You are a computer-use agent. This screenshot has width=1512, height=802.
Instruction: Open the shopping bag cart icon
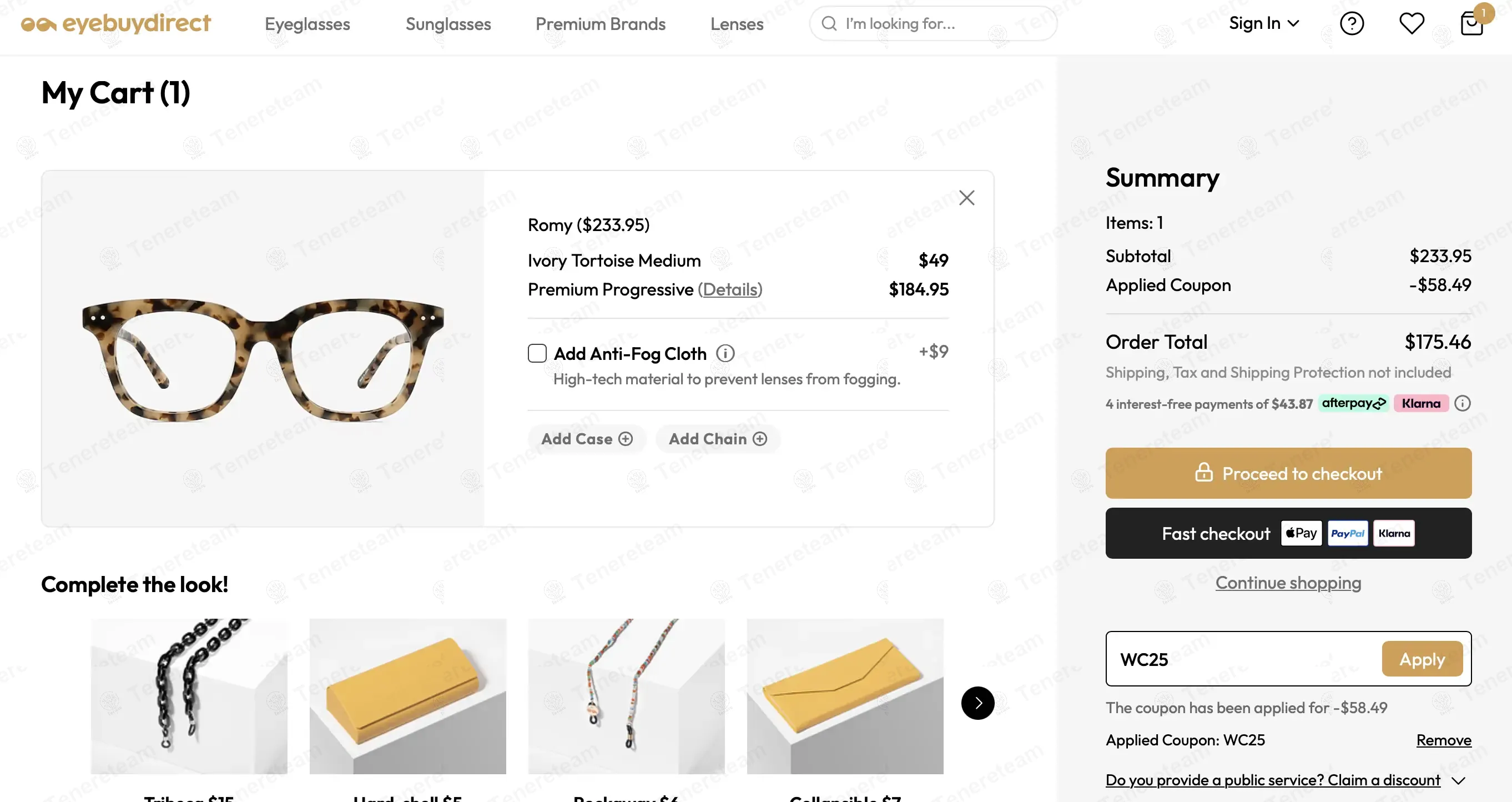[1471, 24]
